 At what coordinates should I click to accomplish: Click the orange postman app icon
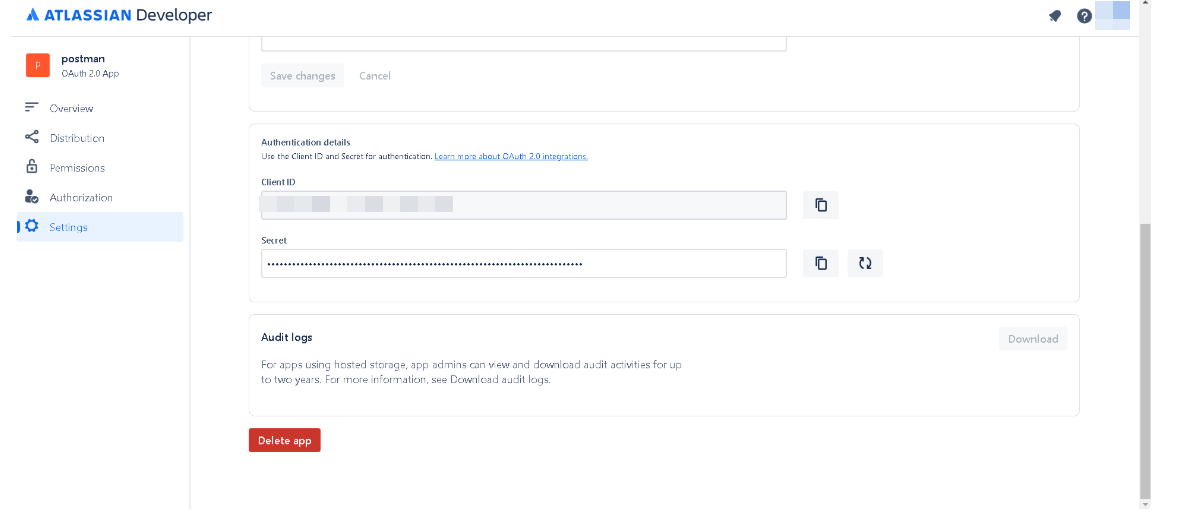tap(37, 66)
